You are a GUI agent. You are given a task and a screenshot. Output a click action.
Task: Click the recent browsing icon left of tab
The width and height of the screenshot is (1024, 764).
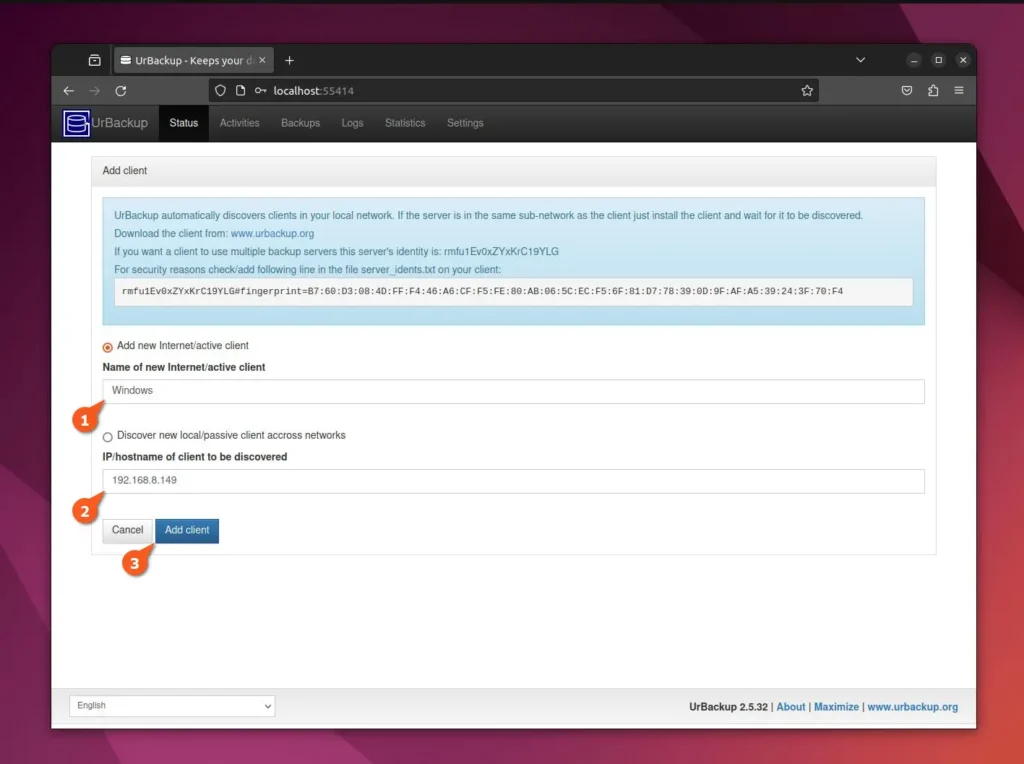pos(95,60)
